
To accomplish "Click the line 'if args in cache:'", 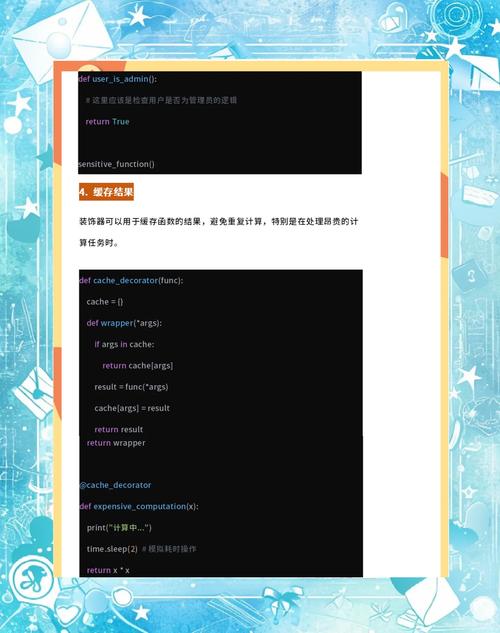I will (124, 344).
